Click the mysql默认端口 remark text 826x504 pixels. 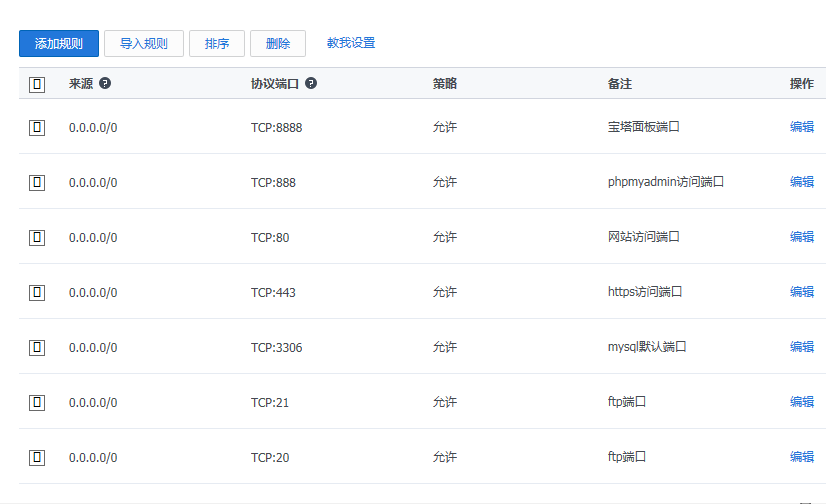(647, 347)
